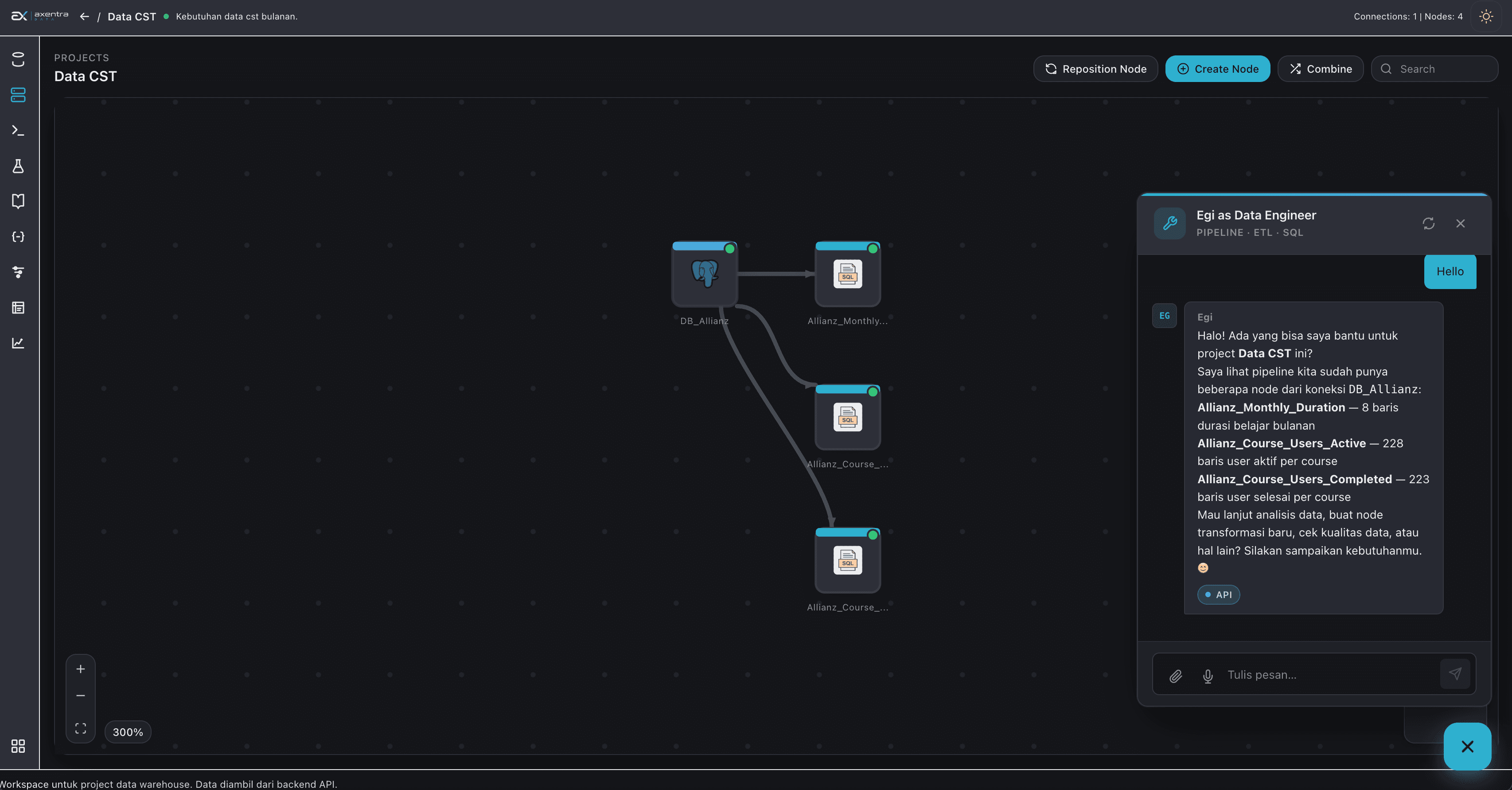Click the EG avatar in chat
The width and height of the screenshot is (1512, 790).
click(1165, 315)
